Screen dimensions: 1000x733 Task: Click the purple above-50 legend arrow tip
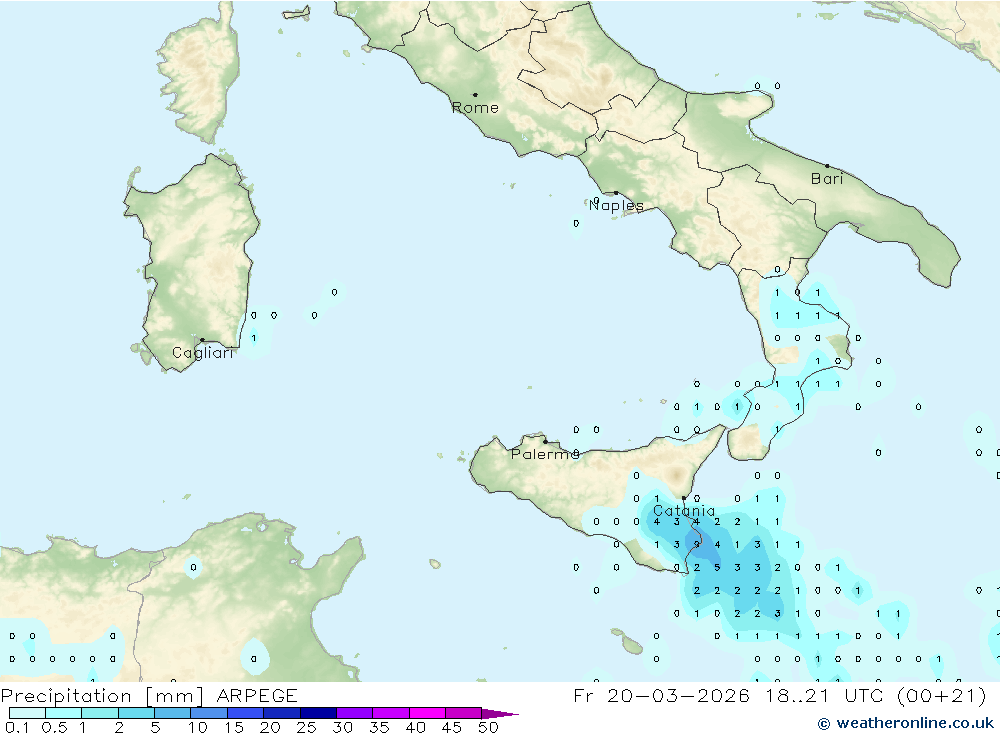click(500, 714)
